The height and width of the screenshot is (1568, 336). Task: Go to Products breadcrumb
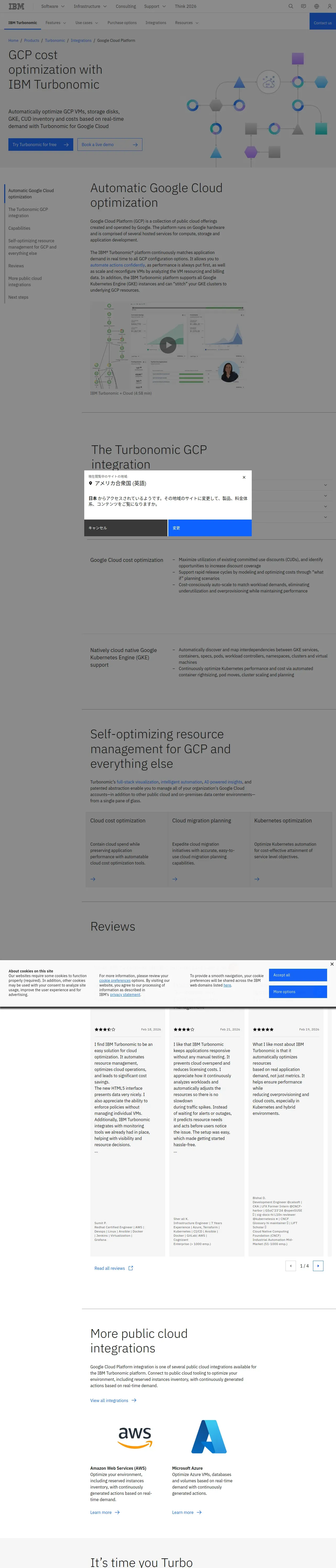point(32,40)
